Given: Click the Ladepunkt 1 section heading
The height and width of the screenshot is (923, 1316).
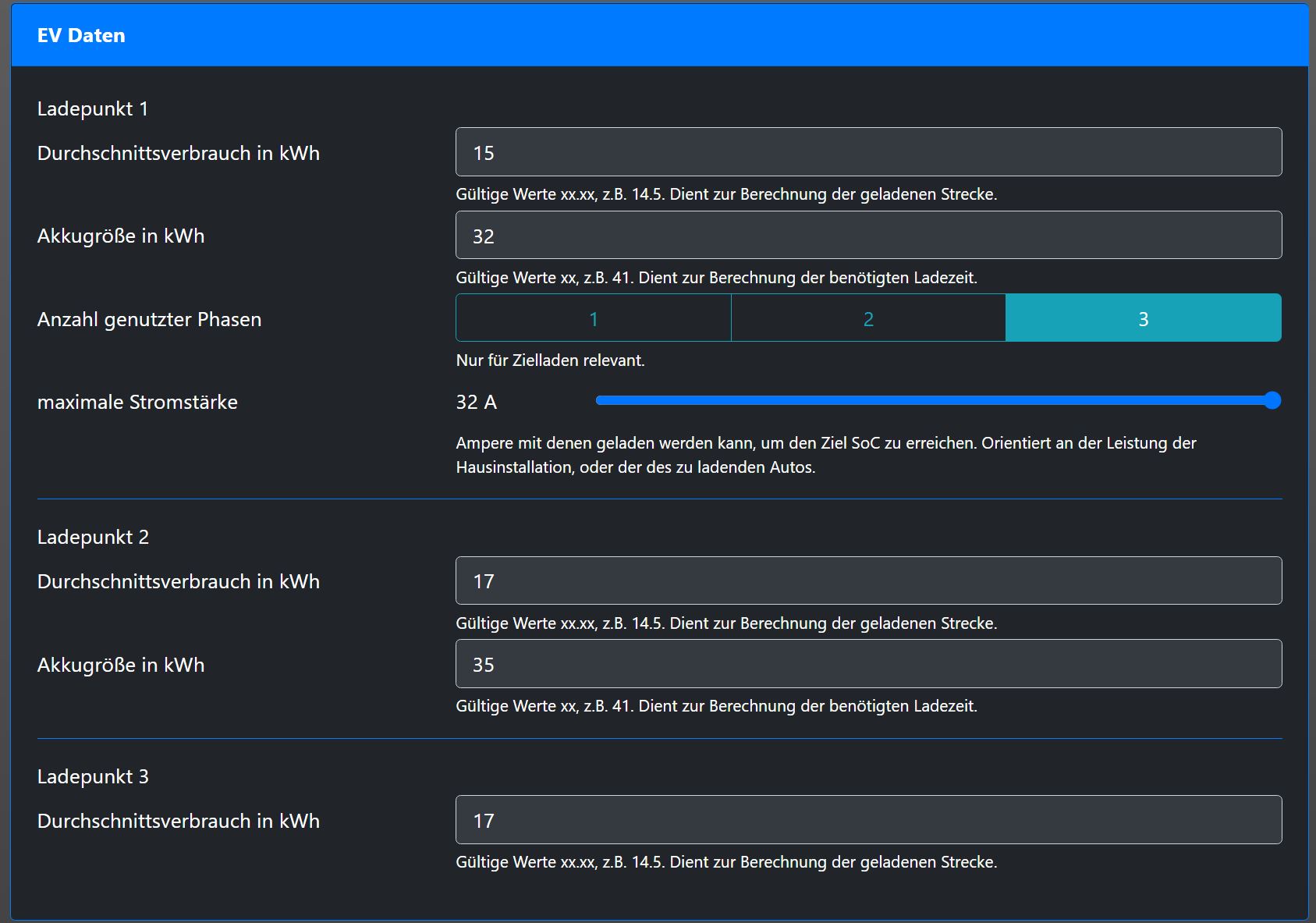Looking at the screenshot, I should click(93, 108).
